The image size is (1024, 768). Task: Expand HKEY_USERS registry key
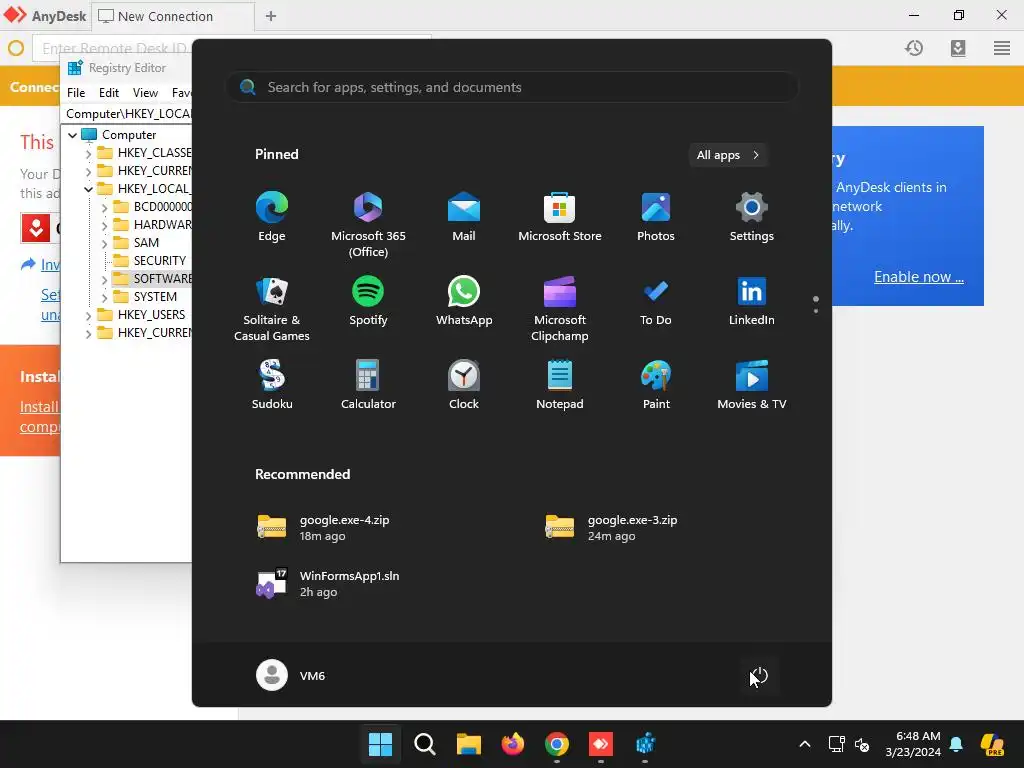89,315
